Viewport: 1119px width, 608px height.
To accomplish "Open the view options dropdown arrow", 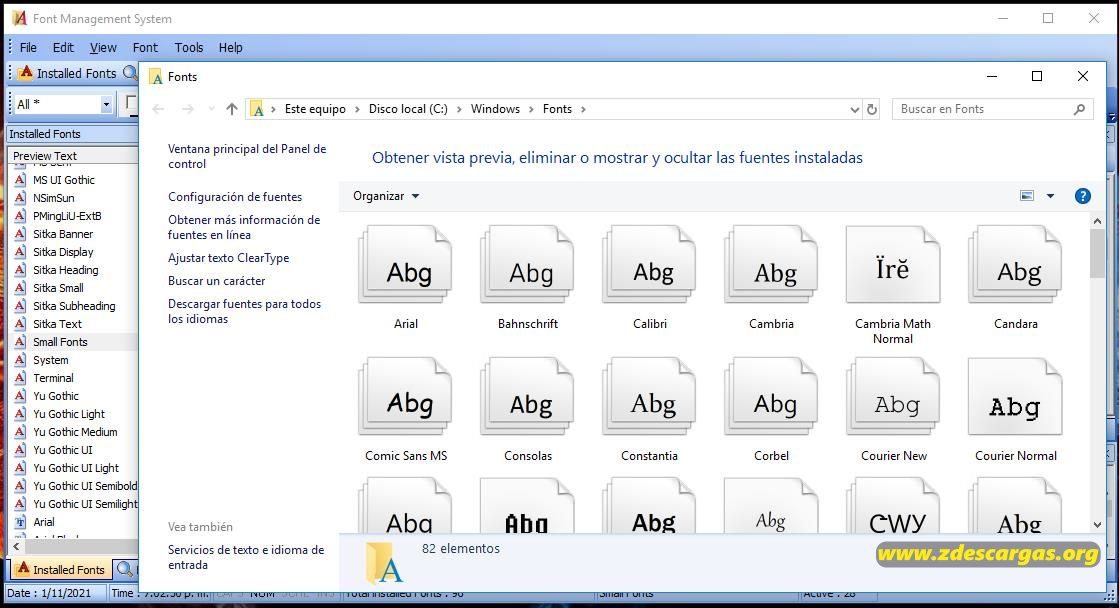I will pos(1050,196).
